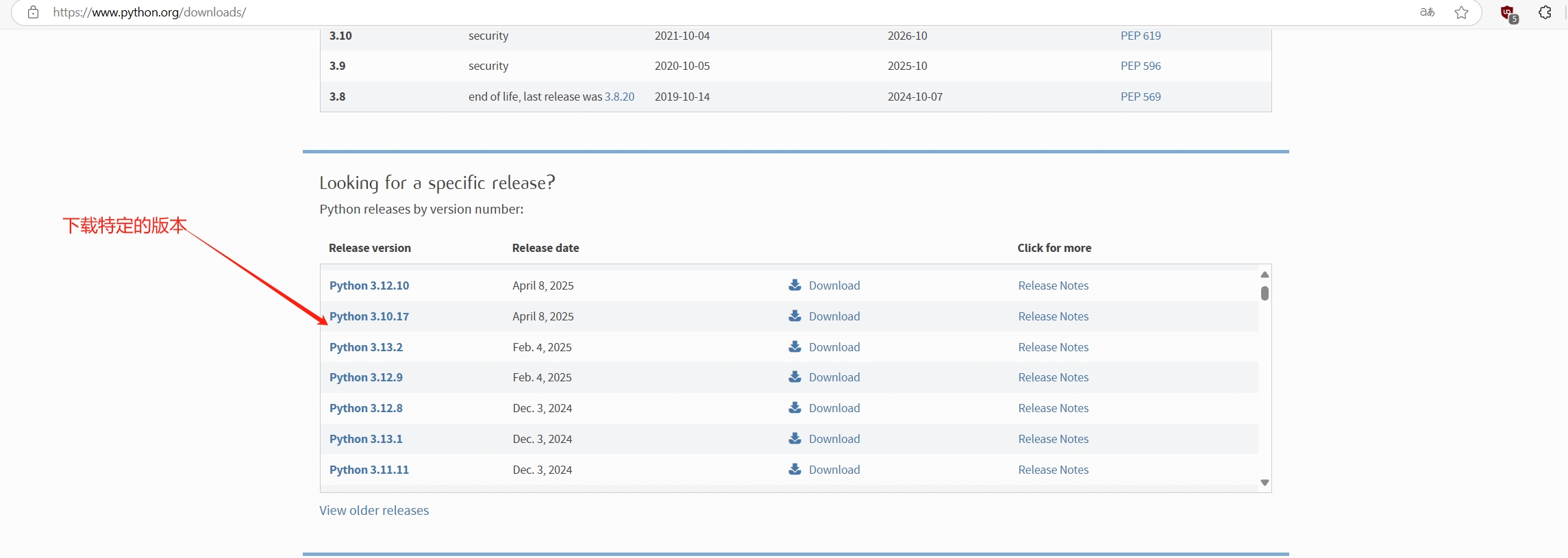
Task: Click download icon for Python 3.13.2
Action: point(795,346)
